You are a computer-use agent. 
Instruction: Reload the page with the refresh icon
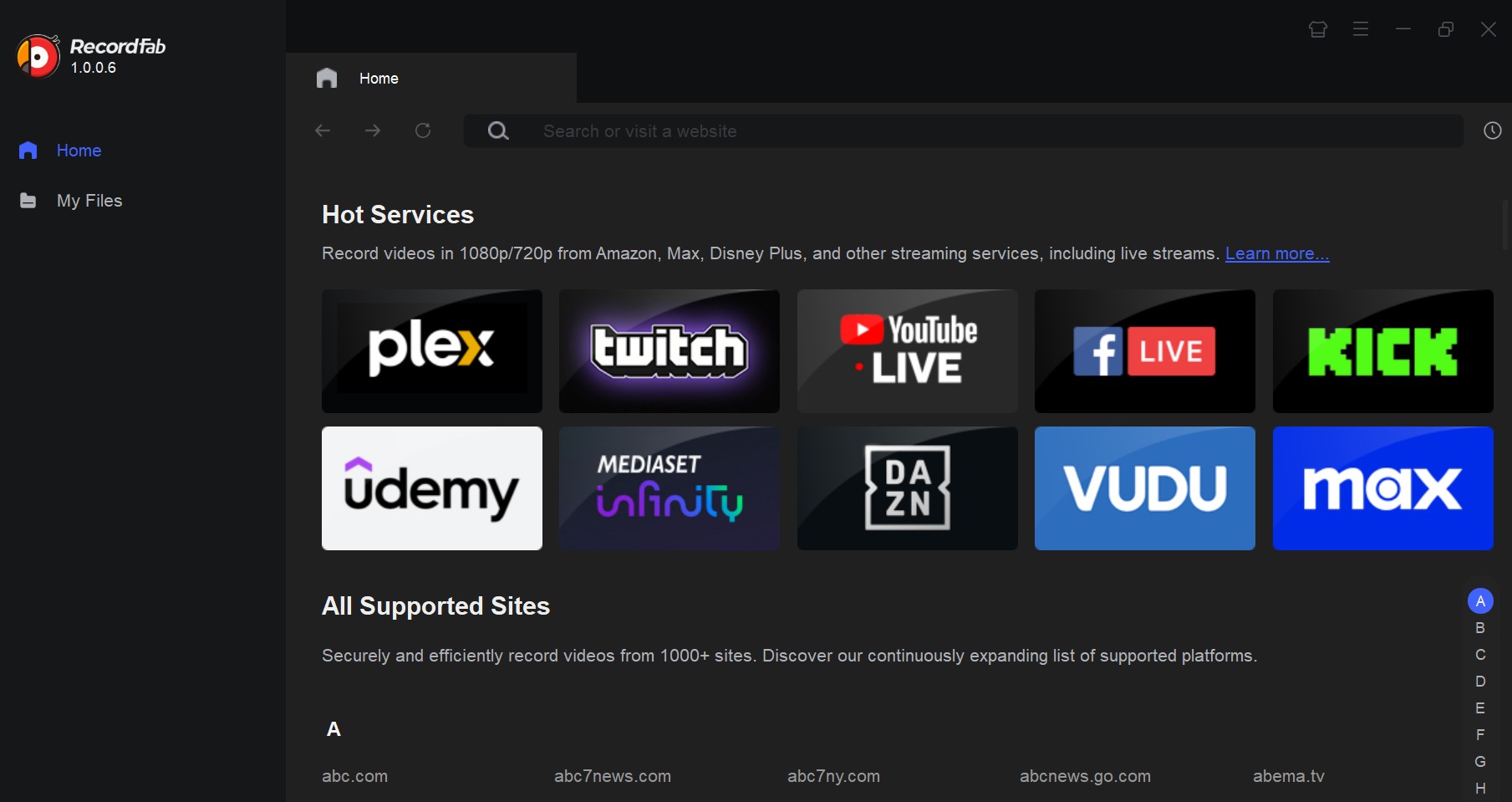pyautogui.click(x=423, y=130)
